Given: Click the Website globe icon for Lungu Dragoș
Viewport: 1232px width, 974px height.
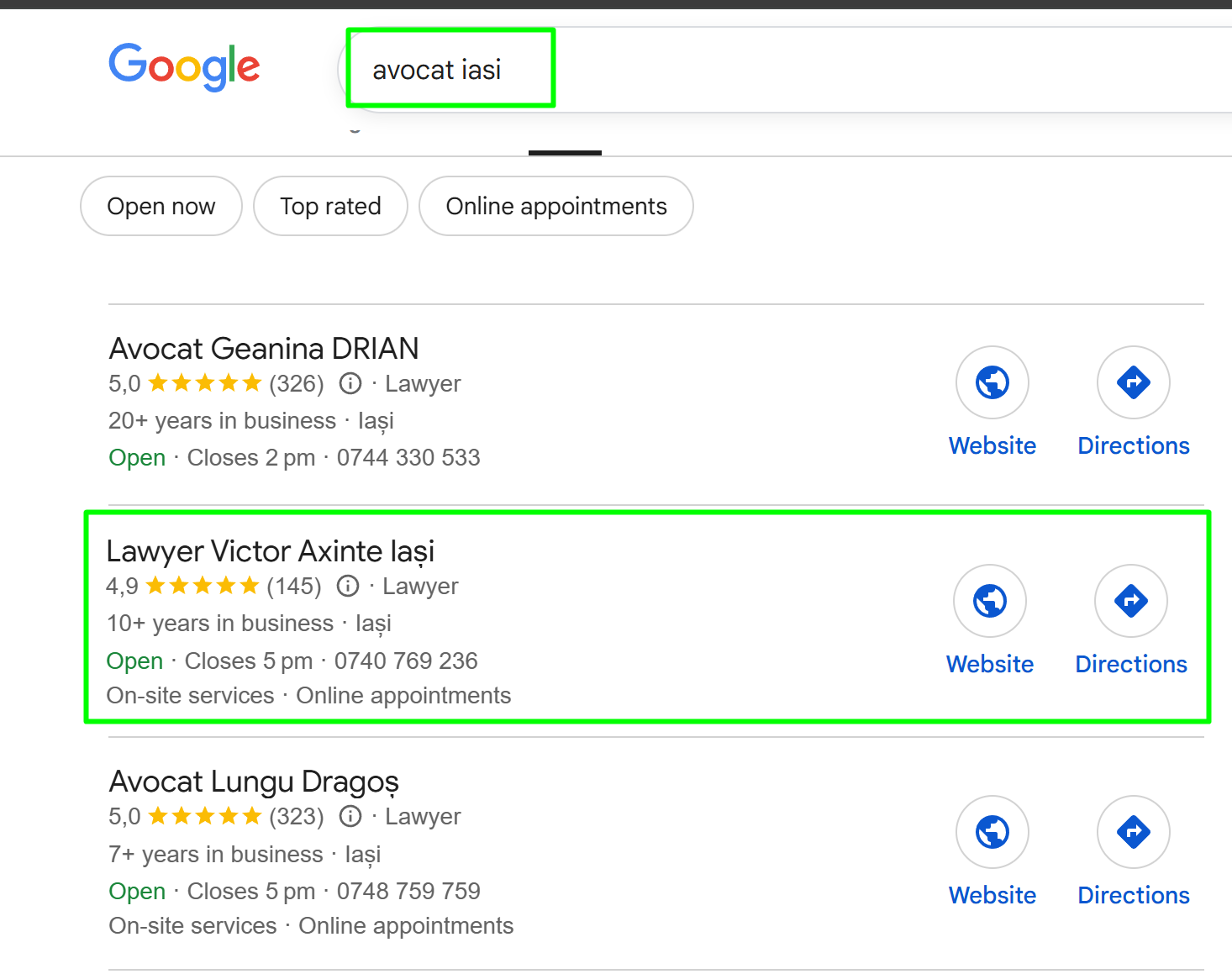Looking at the screenshot, I should coord(992,832).
